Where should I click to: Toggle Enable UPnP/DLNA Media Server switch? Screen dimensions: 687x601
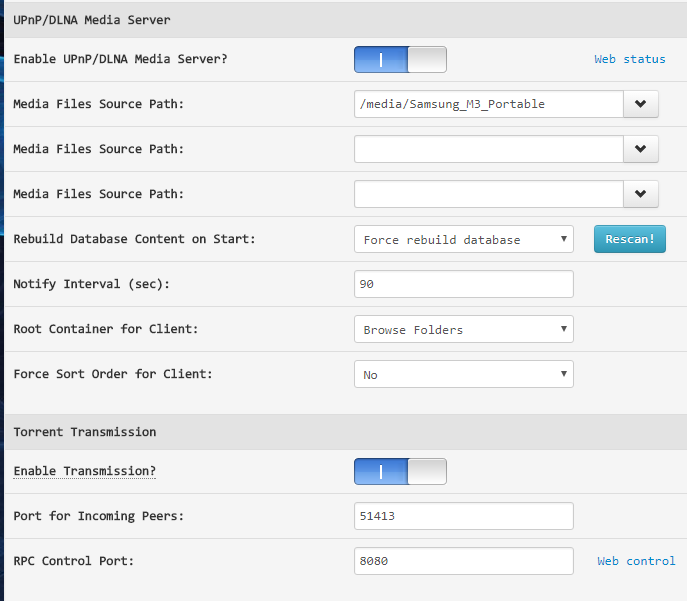tap(400, 59)
